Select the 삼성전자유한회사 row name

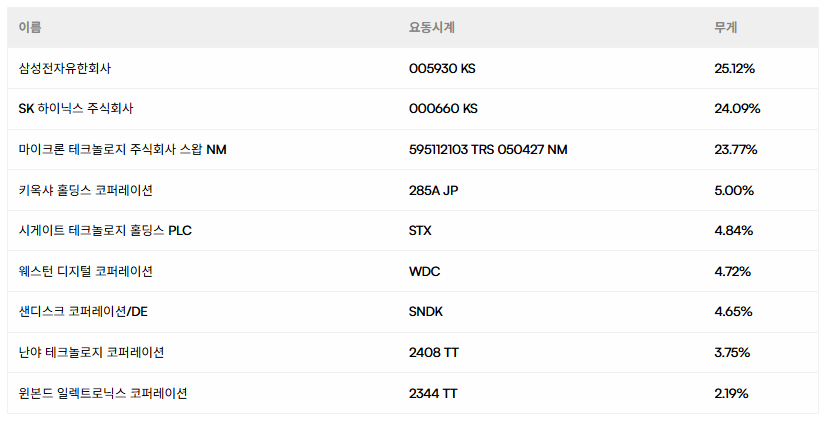73,69
